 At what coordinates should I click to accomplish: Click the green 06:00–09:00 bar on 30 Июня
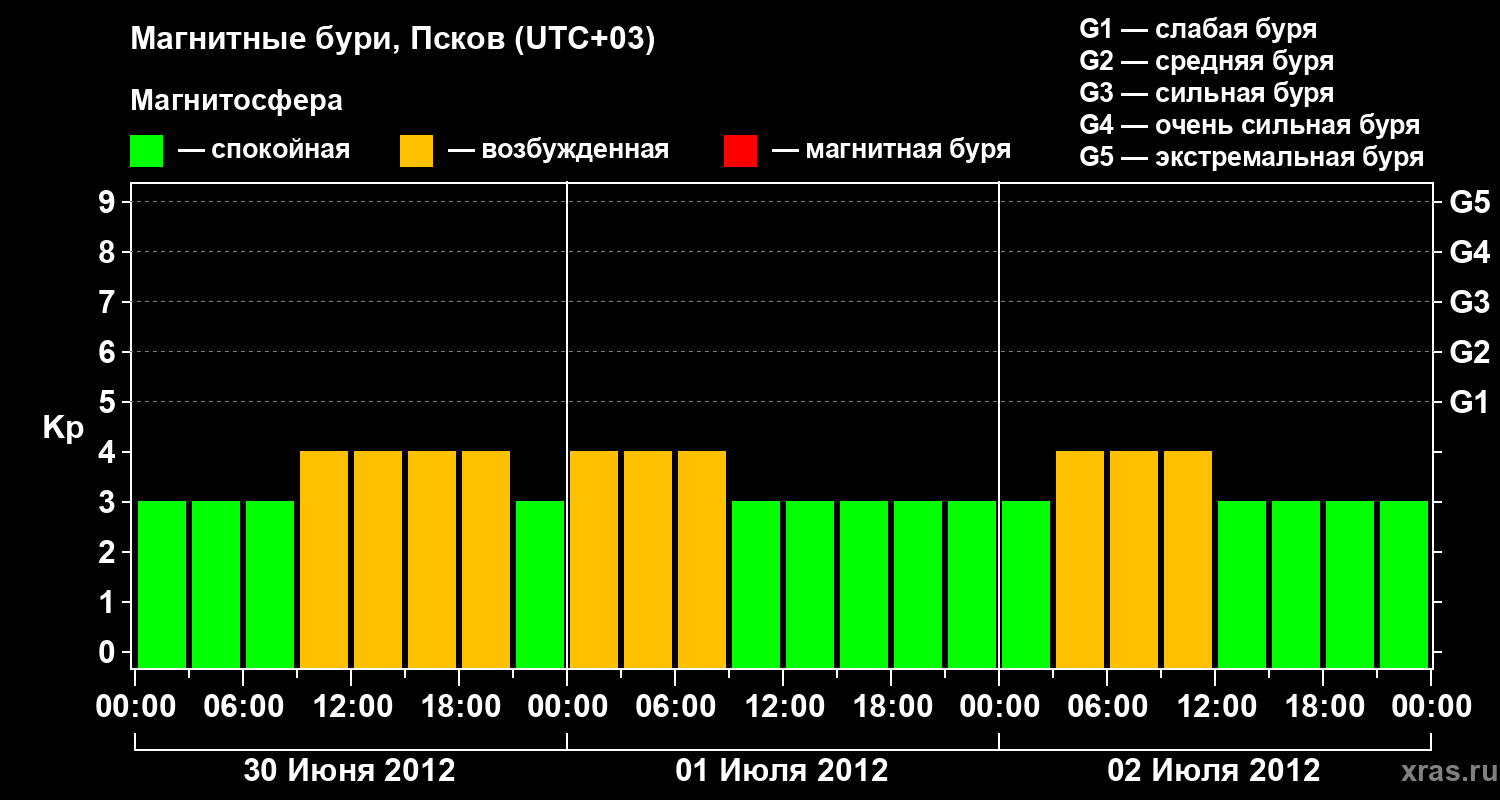[270, 584]
